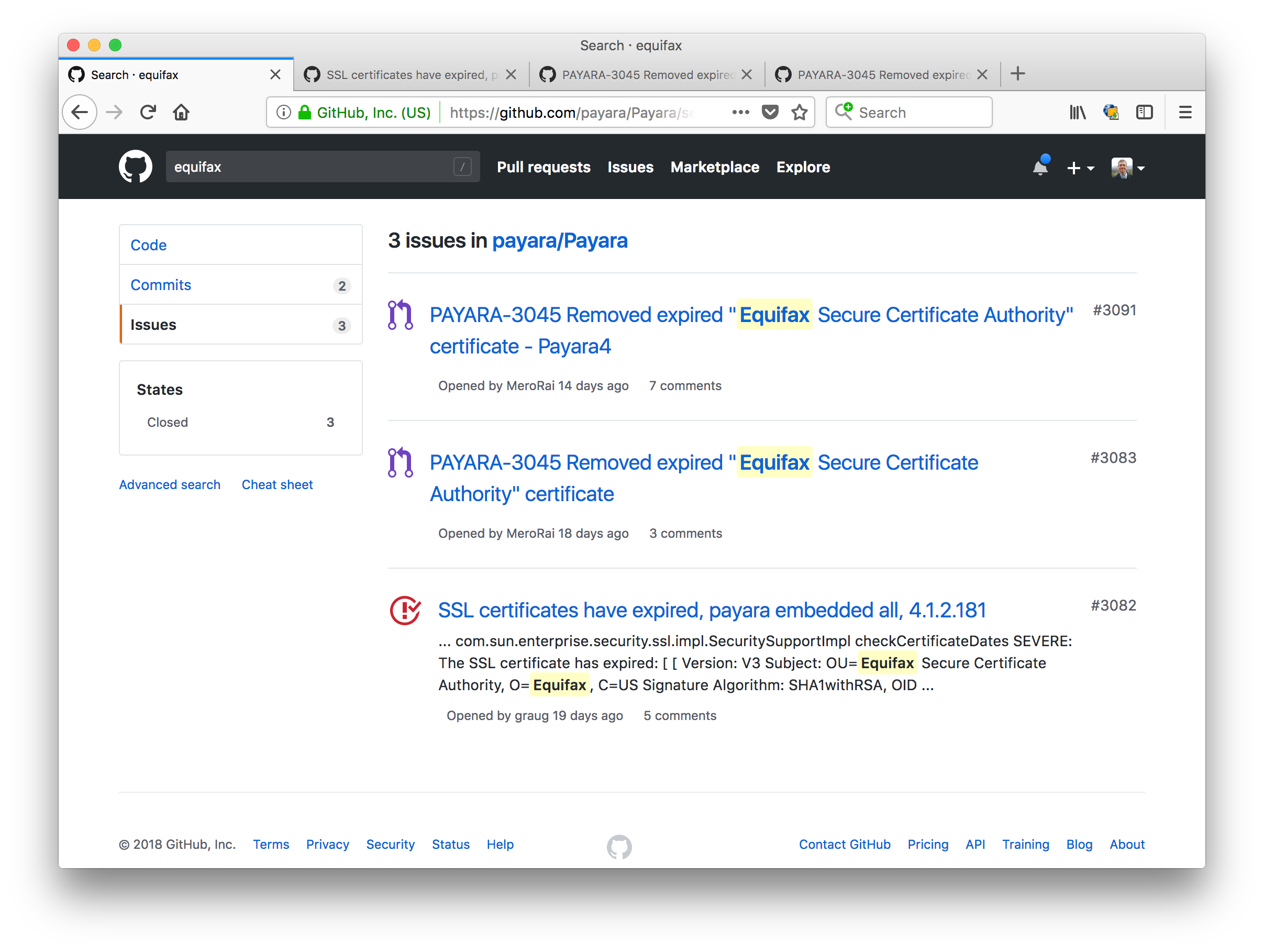
Task: Click the browser forward arrow
Action: [x=114, y=112]
